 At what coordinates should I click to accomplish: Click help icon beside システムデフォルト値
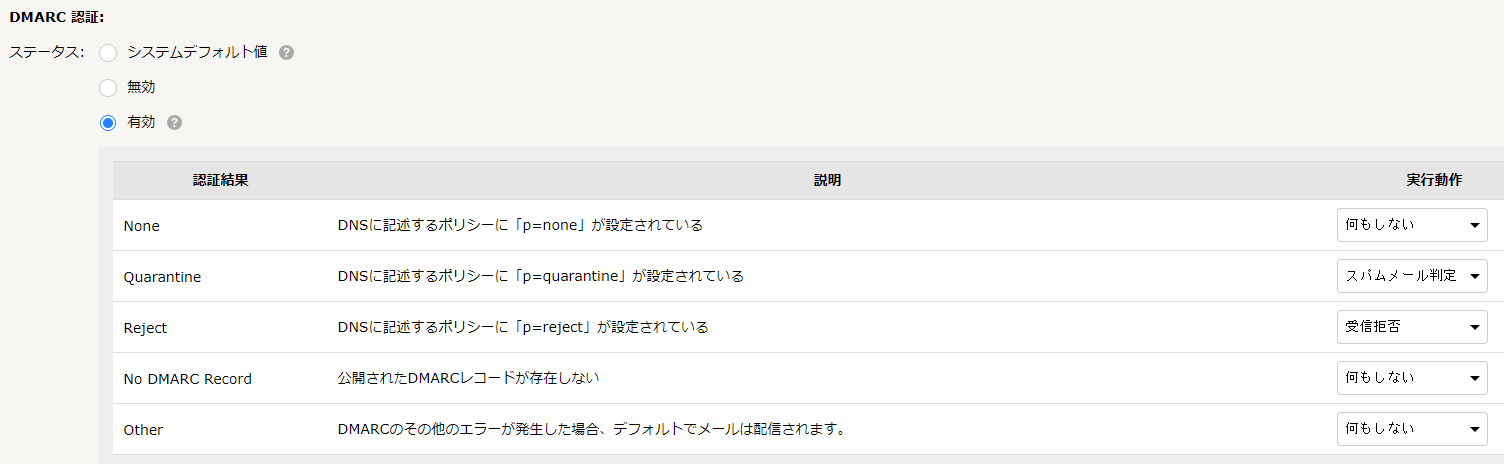click(x=287, y=52)
